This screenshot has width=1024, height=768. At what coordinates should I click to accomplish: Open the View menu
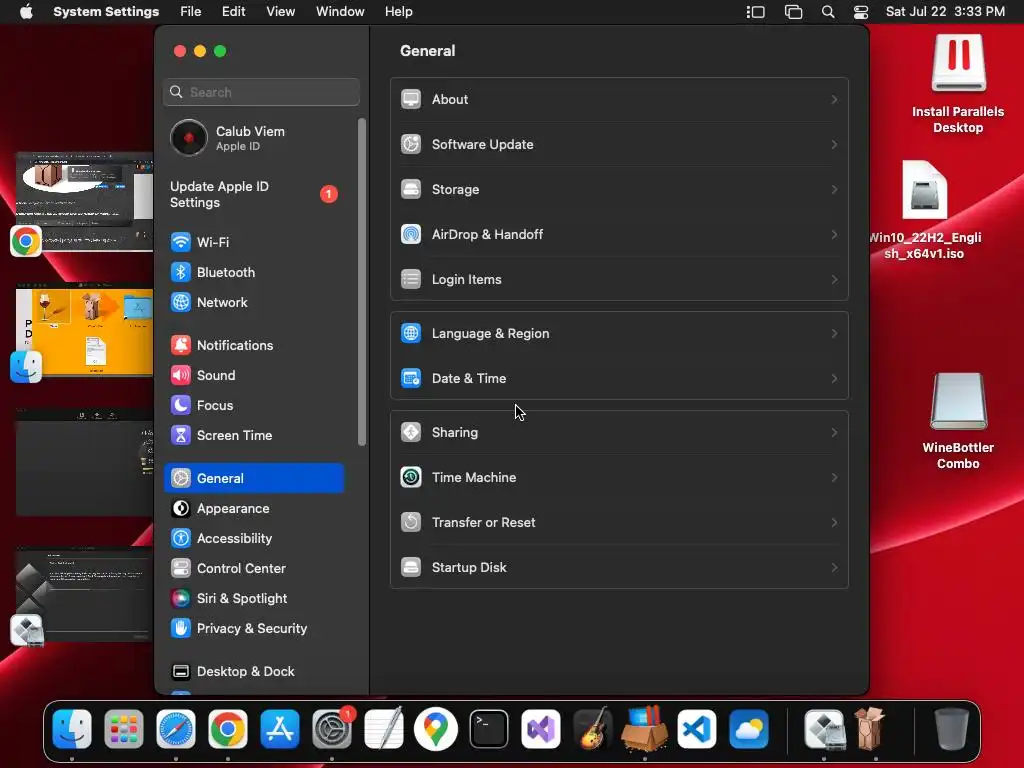pos(280,12)
